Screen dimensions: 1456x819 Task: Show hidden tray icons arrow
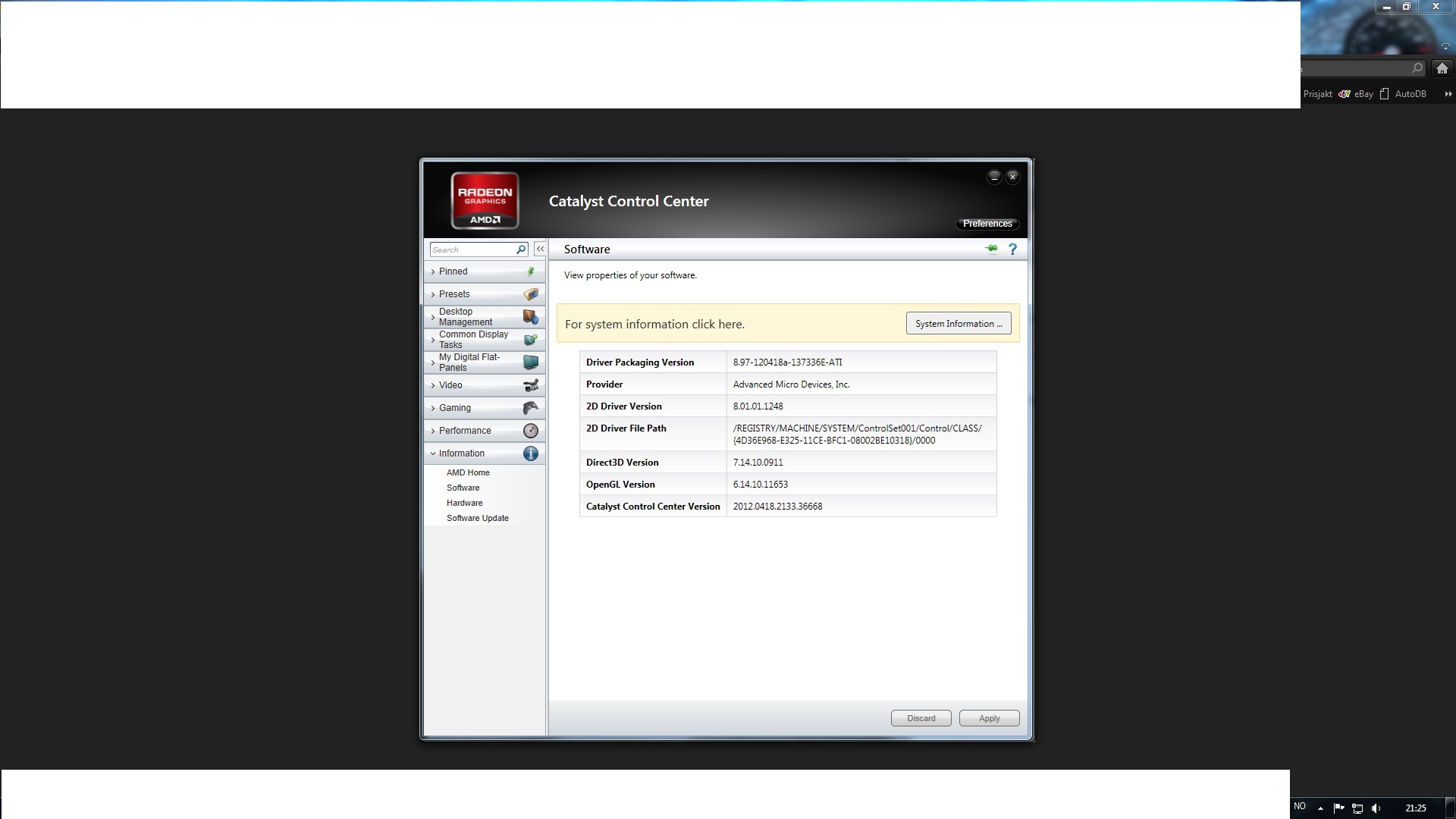(1320, 808)
